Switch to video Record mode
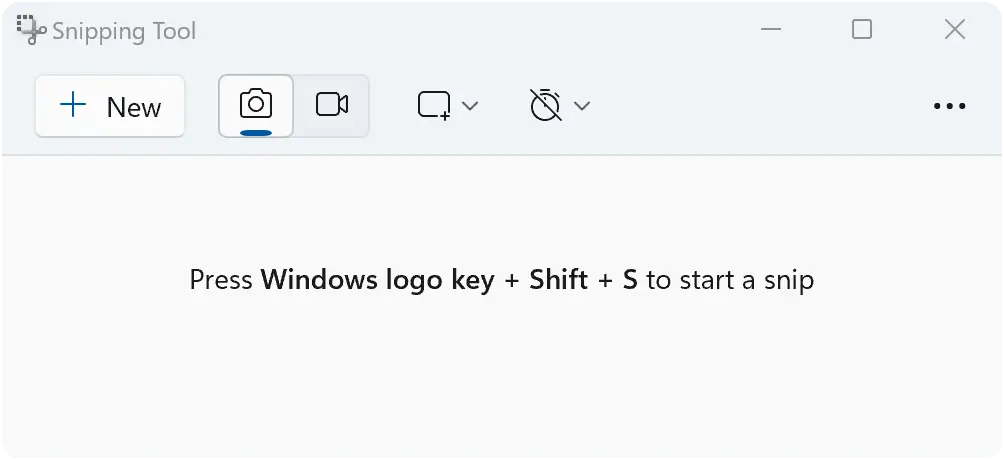1004x460 pixels. pyautogui.click(x=332, y=106)
